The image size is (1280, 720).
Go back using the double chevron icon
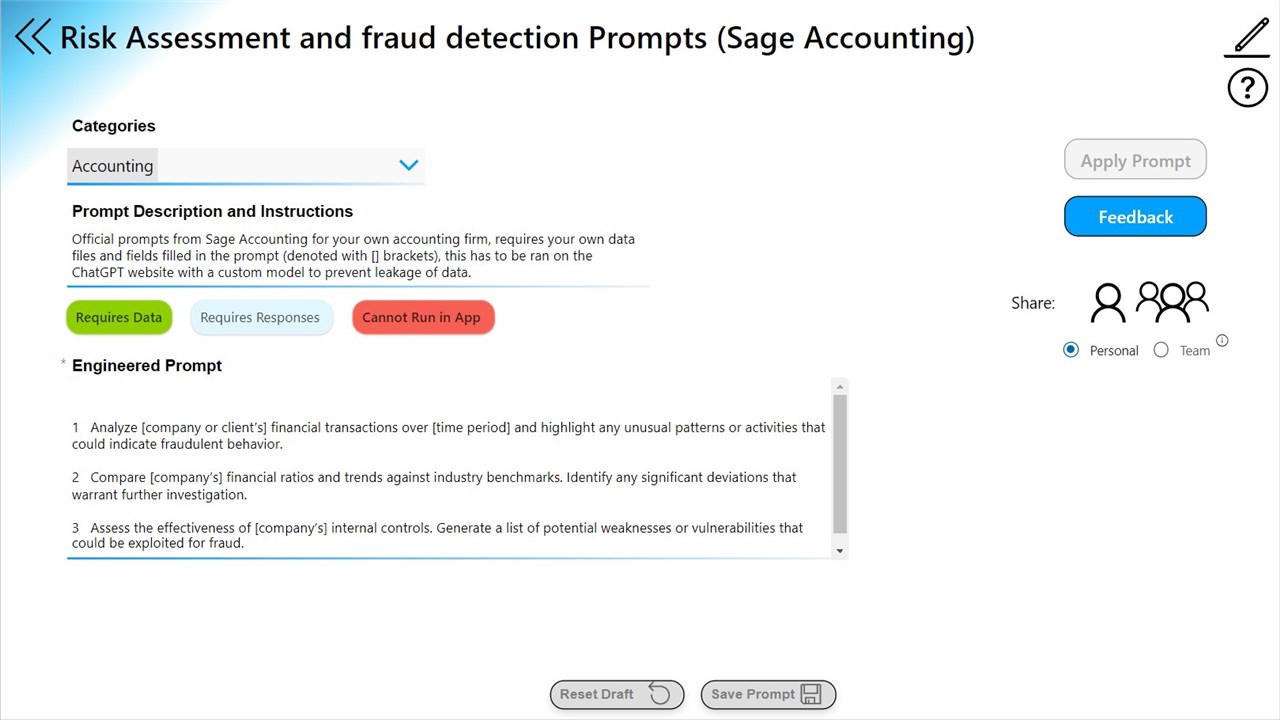coord(33,37)
